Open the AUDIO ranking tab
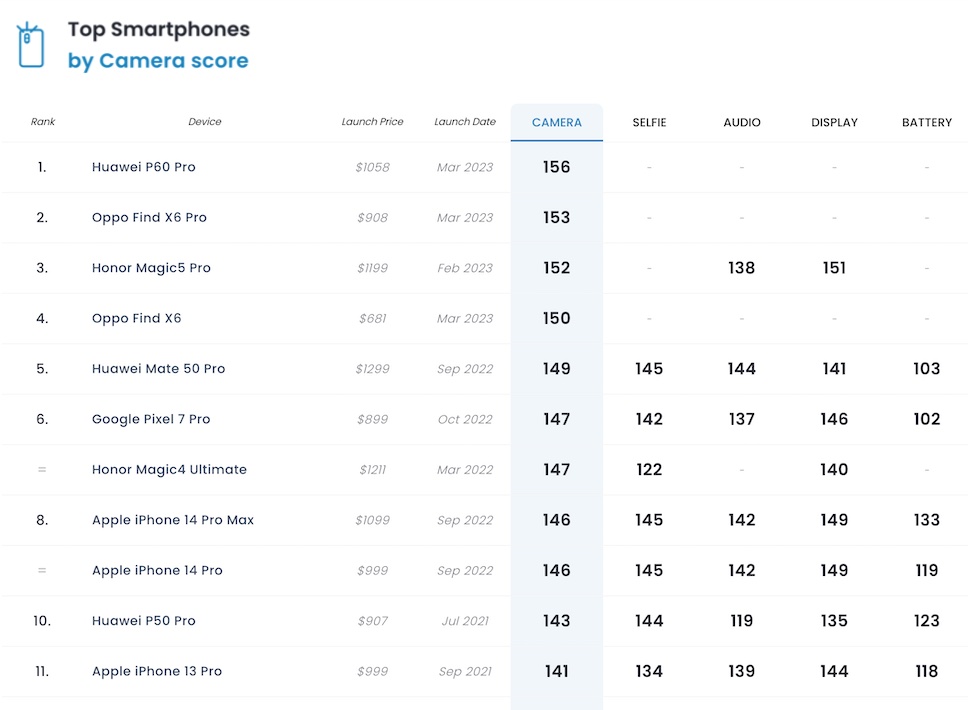Image resolution: width=968 pixels, height=710 pixels. (742, 122)
